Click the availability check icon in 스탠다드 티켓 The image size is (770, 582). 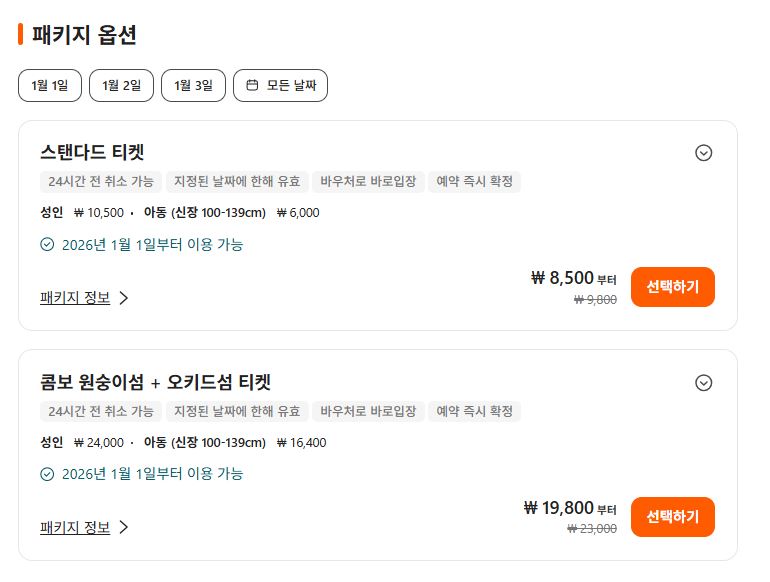tap(47, 244)
